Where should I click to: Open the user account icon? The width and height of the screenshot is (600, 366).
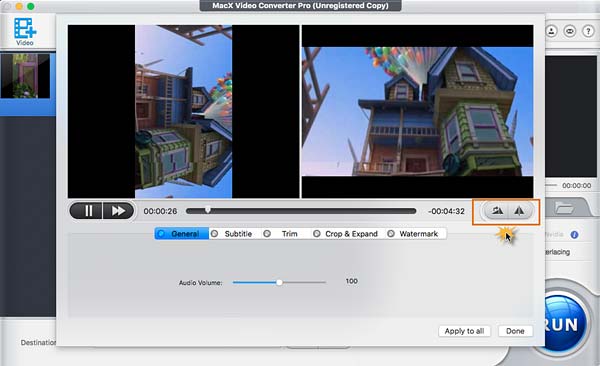point(551,31)
